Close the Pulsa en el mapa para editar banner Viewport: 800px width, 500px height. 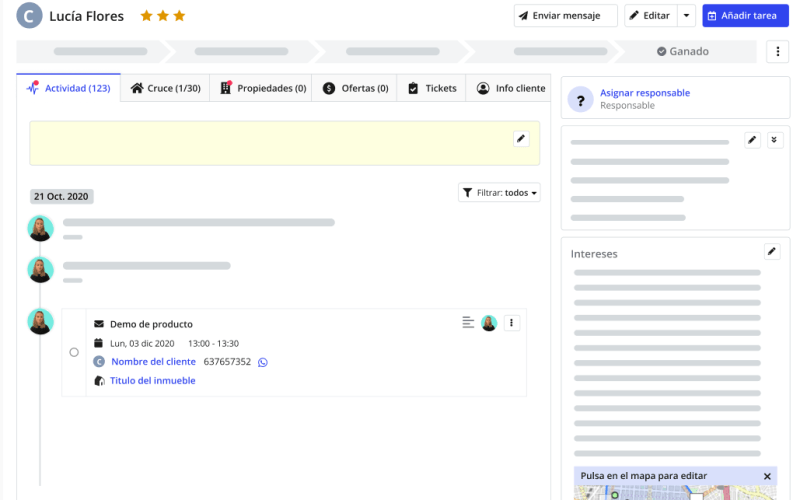[767, 477]
